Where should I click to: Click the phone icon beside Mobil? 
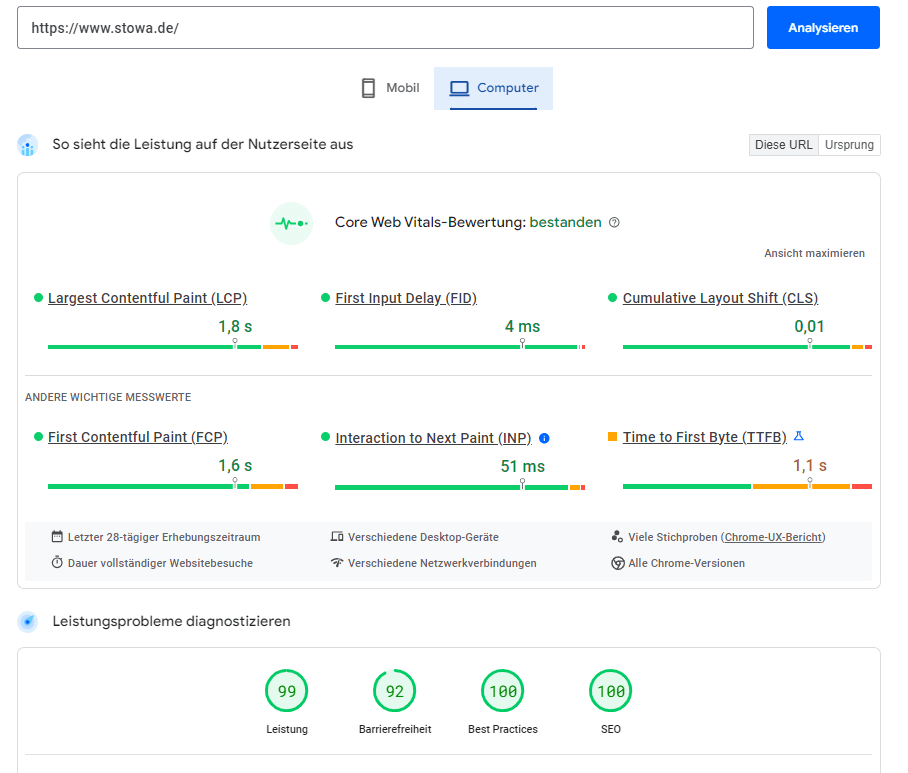tap(368, 88)
